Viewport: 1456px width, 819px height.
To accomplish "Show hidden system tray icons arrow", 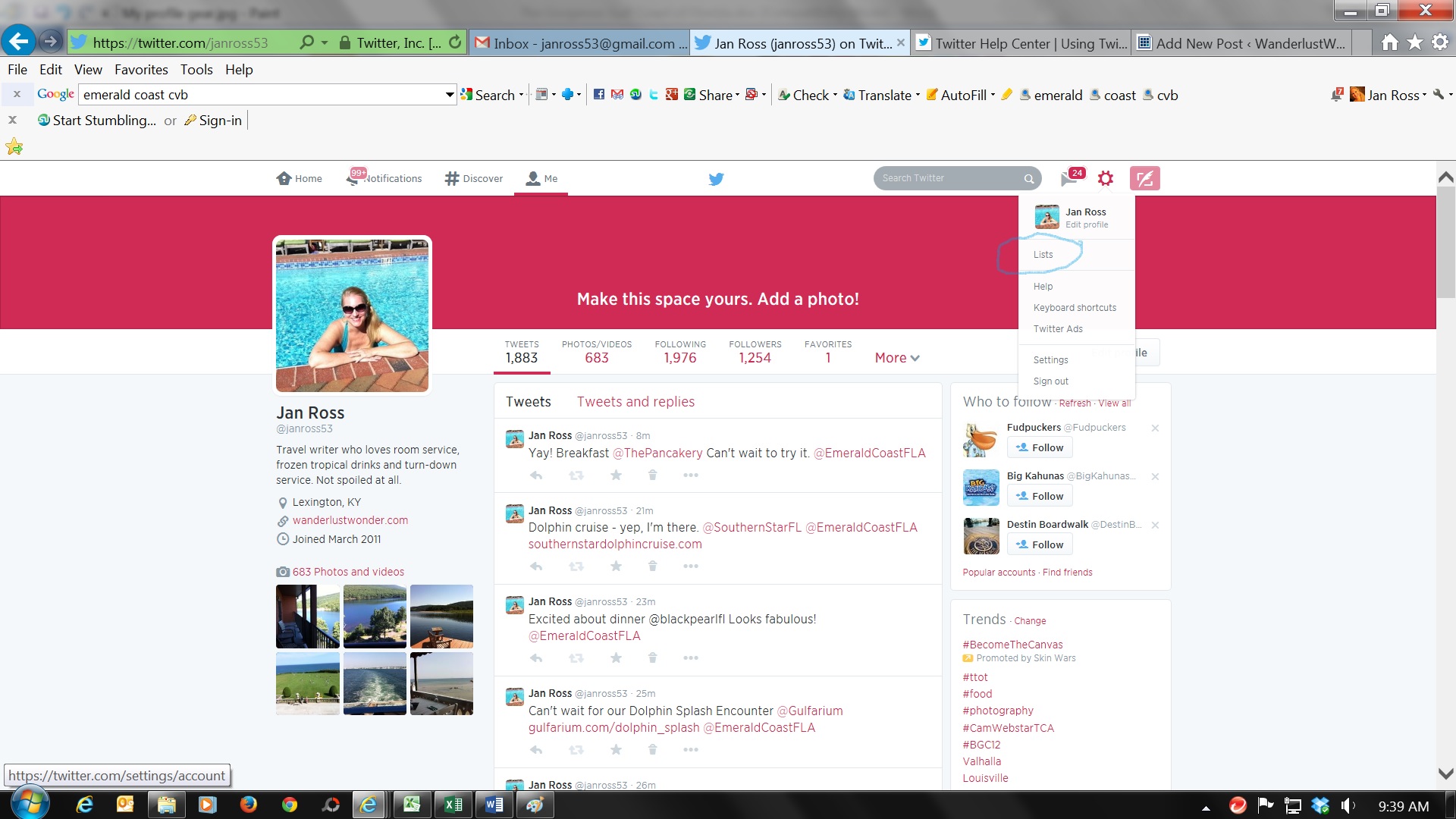I will pos(1206,808).
